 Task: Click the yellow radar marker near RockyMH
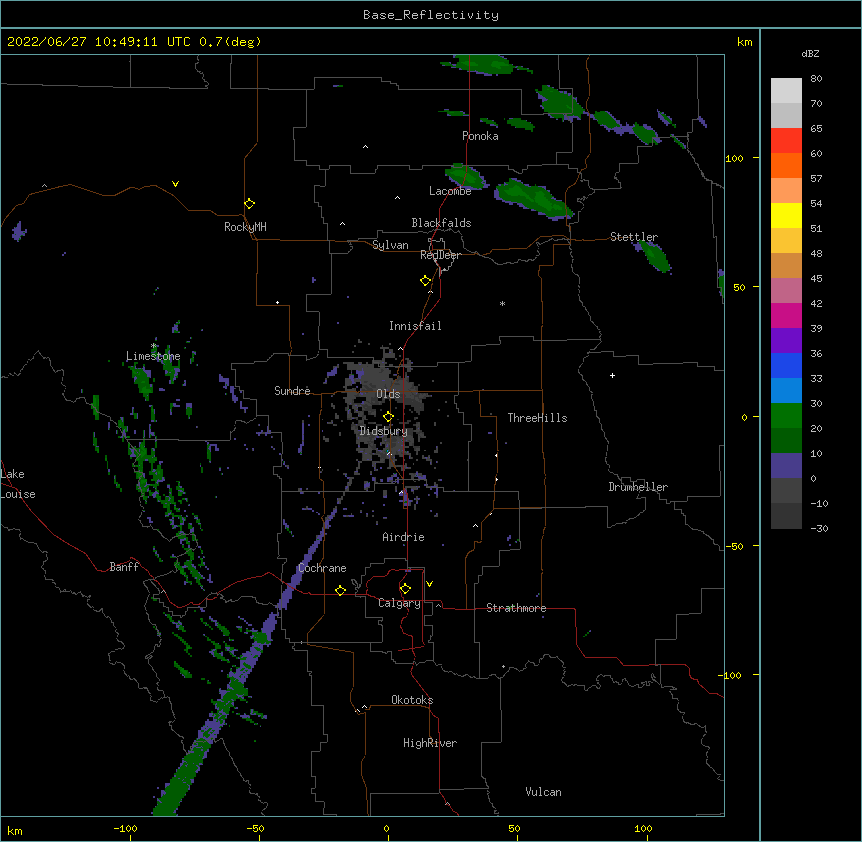(250, 204)
